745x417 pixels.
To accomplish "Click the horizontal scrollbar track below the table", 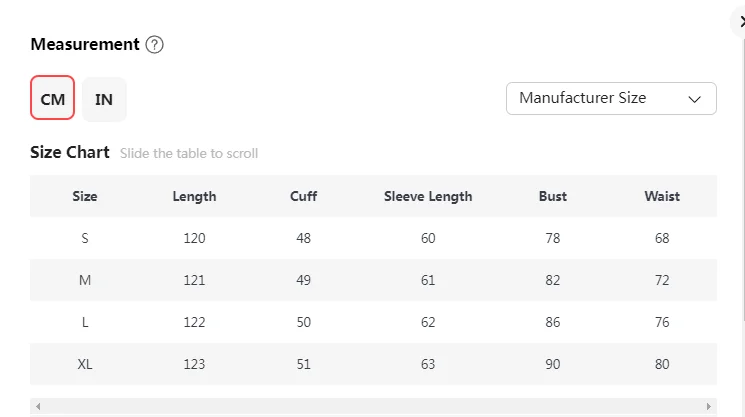I will [372, 407].
